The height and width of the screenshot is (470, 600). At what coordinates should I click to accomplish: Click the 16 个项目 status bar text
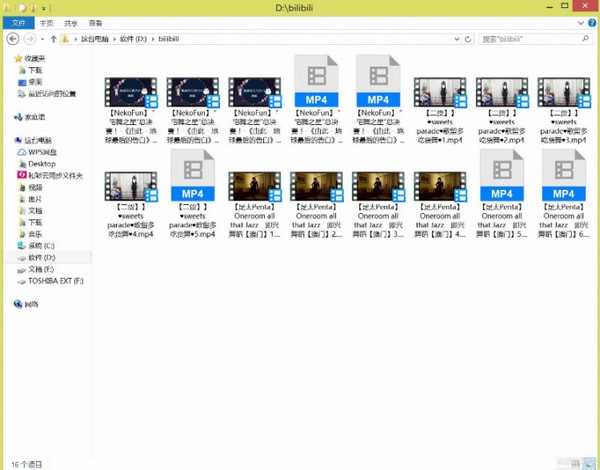[26, 464]
